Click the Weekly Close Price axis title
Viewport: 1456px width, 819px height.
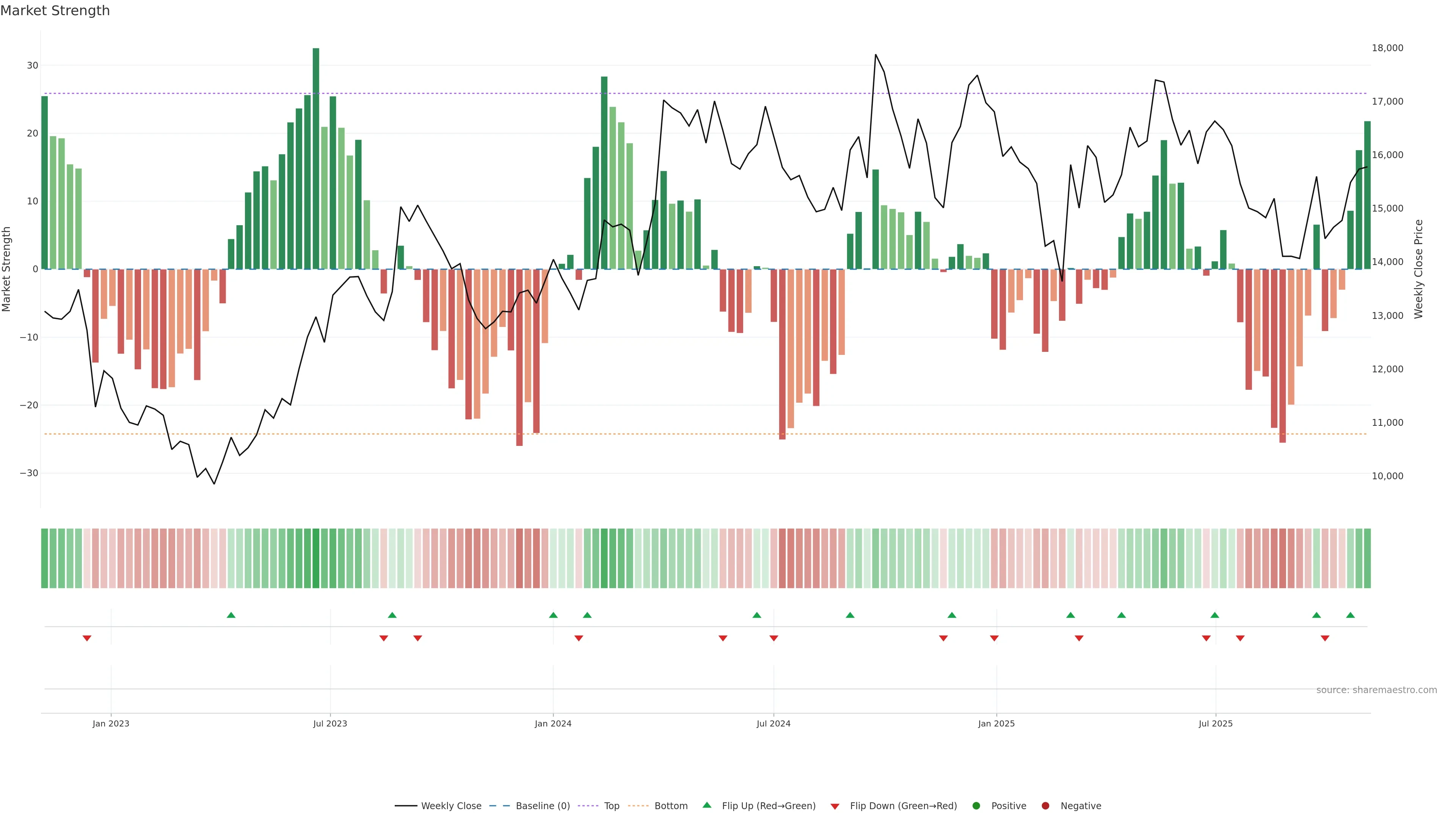pyautogui.click(x=1418, y=269)
